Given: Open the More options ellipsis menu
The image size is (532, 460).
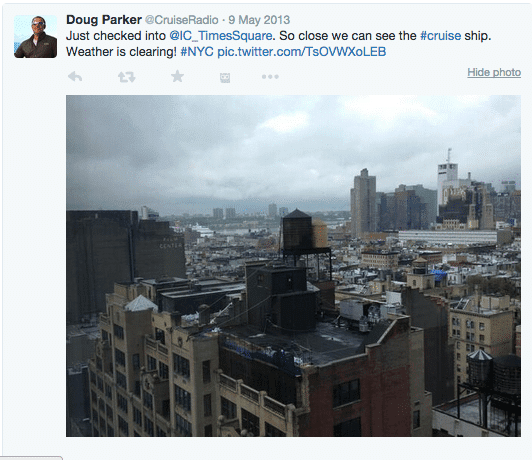Looking at the screenshot, I should tap(270, 77).
